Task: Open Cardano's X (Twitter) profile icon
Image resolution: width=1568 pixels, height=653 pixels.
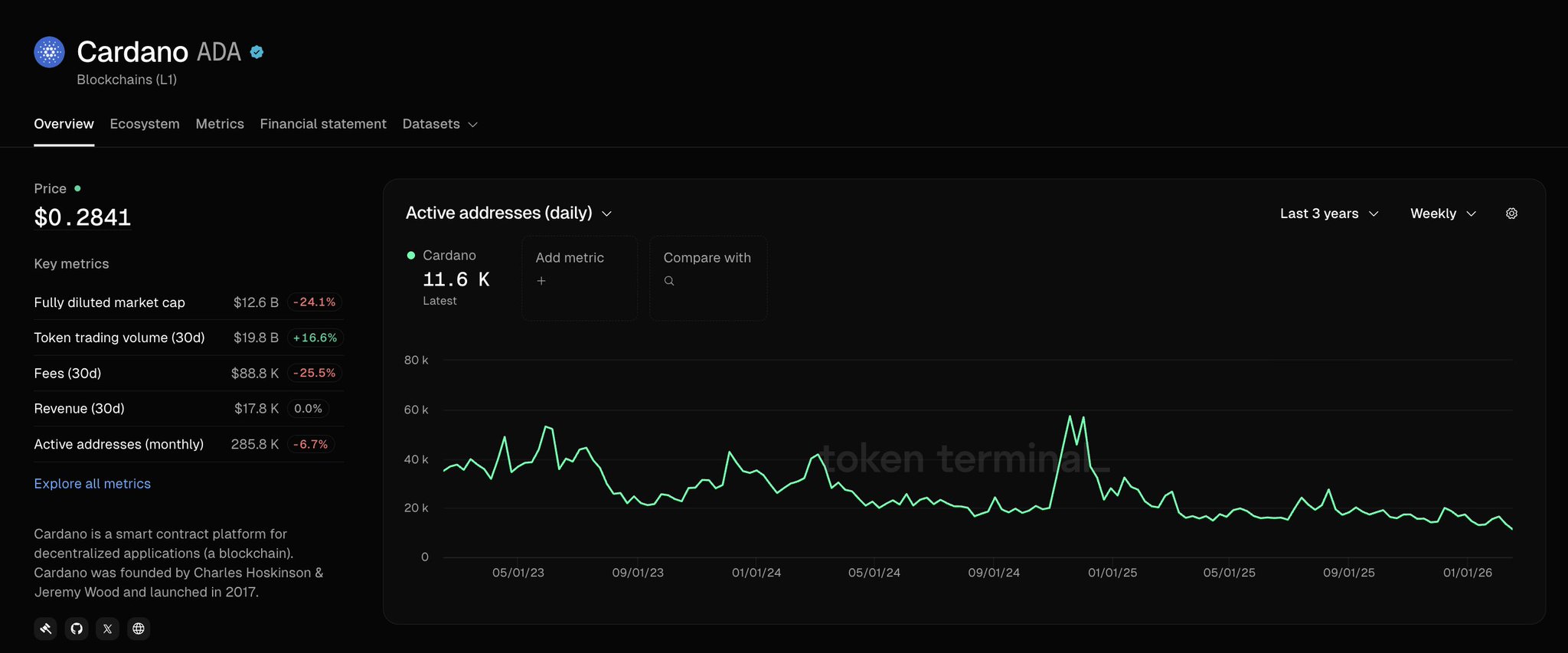Action: [x=107, y=629]
